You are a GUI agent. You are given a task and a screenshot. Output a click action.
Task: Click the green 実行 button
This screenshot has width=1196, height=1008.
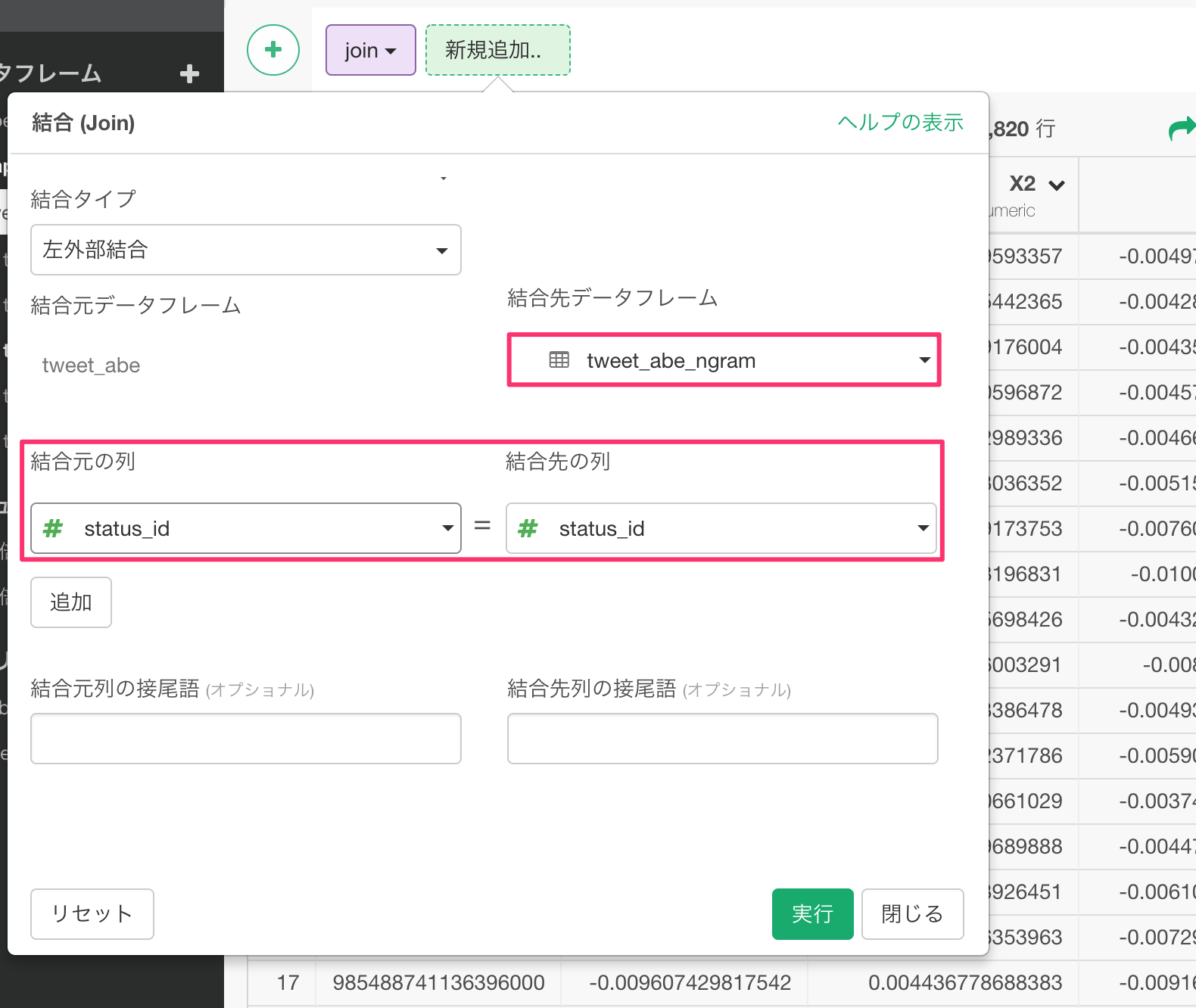(x=813, y=914)
